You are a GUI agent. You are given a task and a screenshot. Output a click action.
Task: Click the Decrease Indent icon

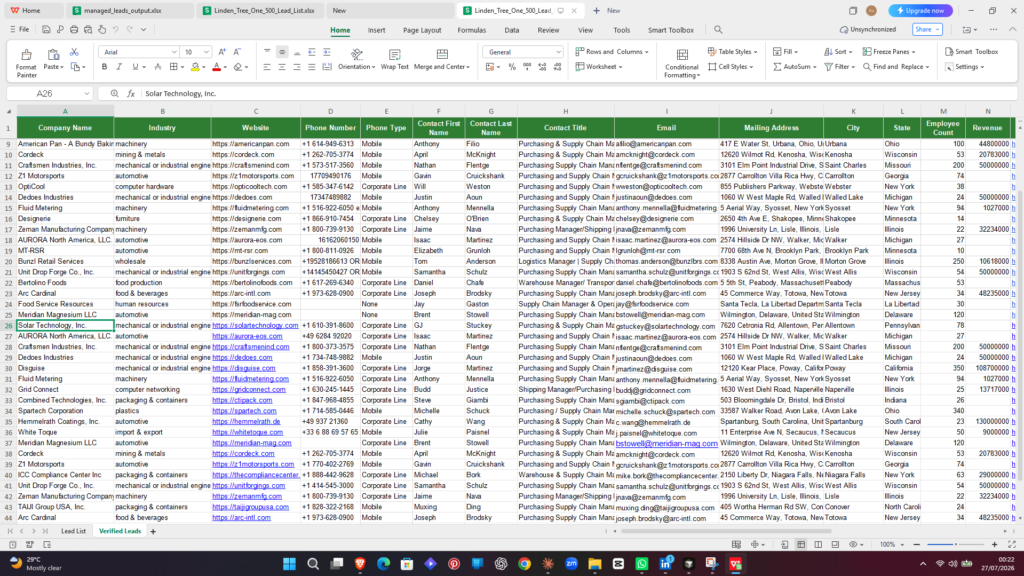(x=312, y=52)
